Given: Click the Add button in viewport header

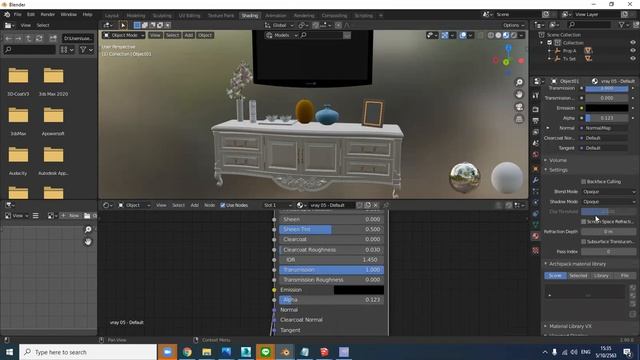Looking at the screenshot, I should (189, 36).
